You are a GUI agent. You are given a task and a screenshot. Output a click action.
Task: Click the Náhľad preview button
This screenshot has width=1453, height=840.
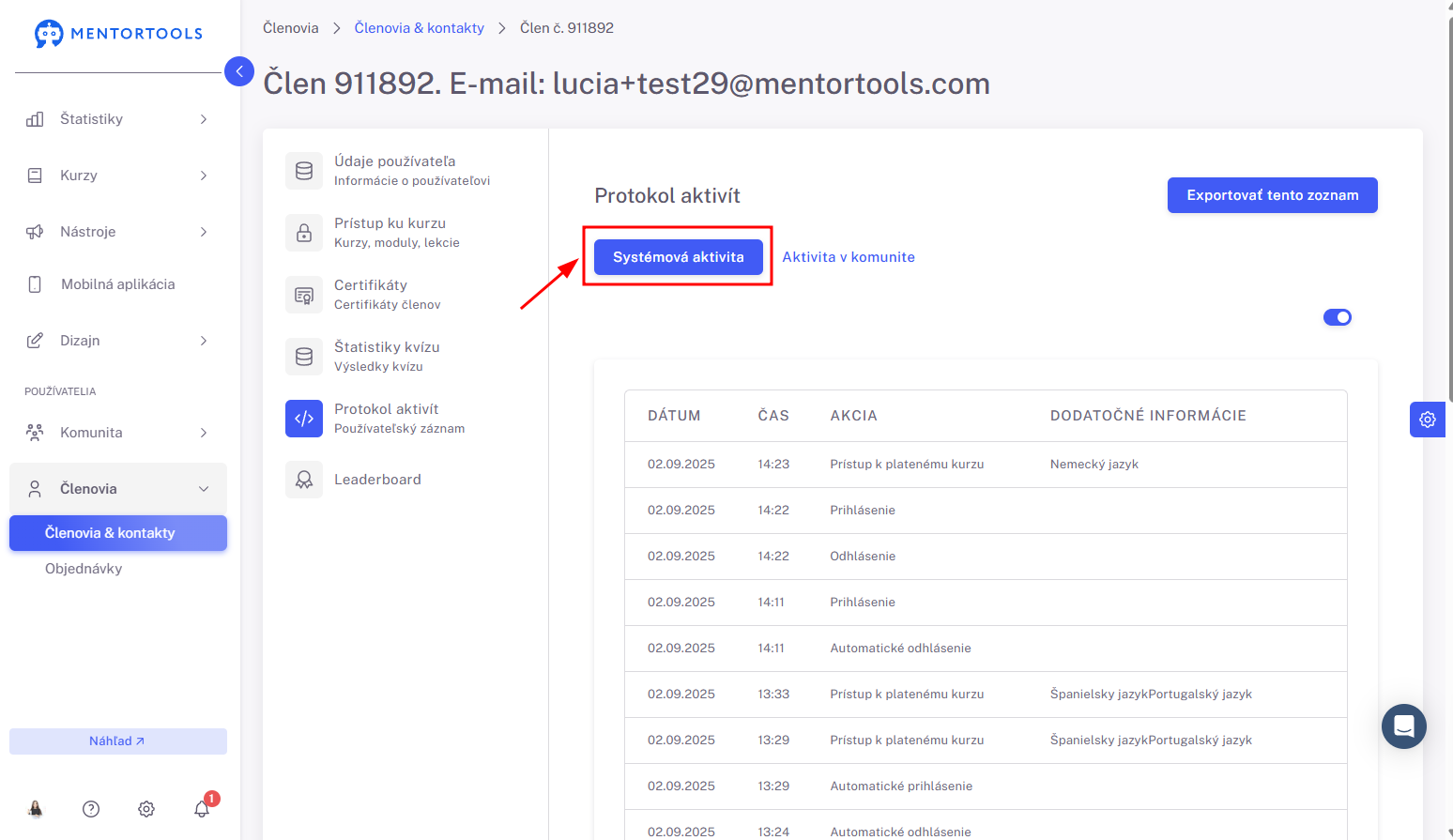point(118,741)
